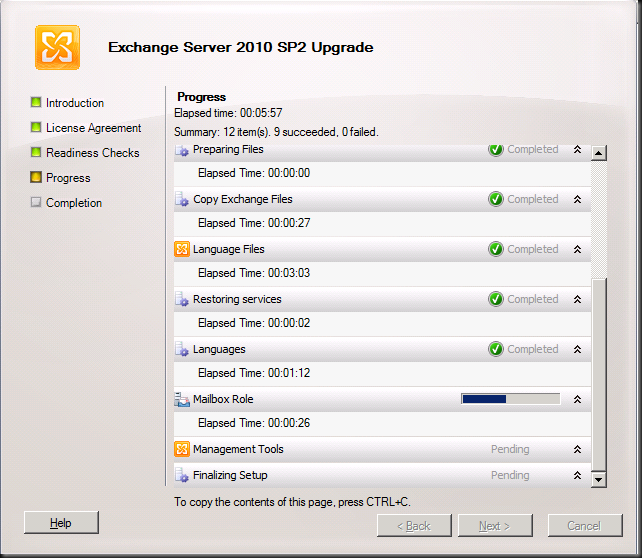Click Elapsed Time 00:01:12 text

click(x=254, y=373)
